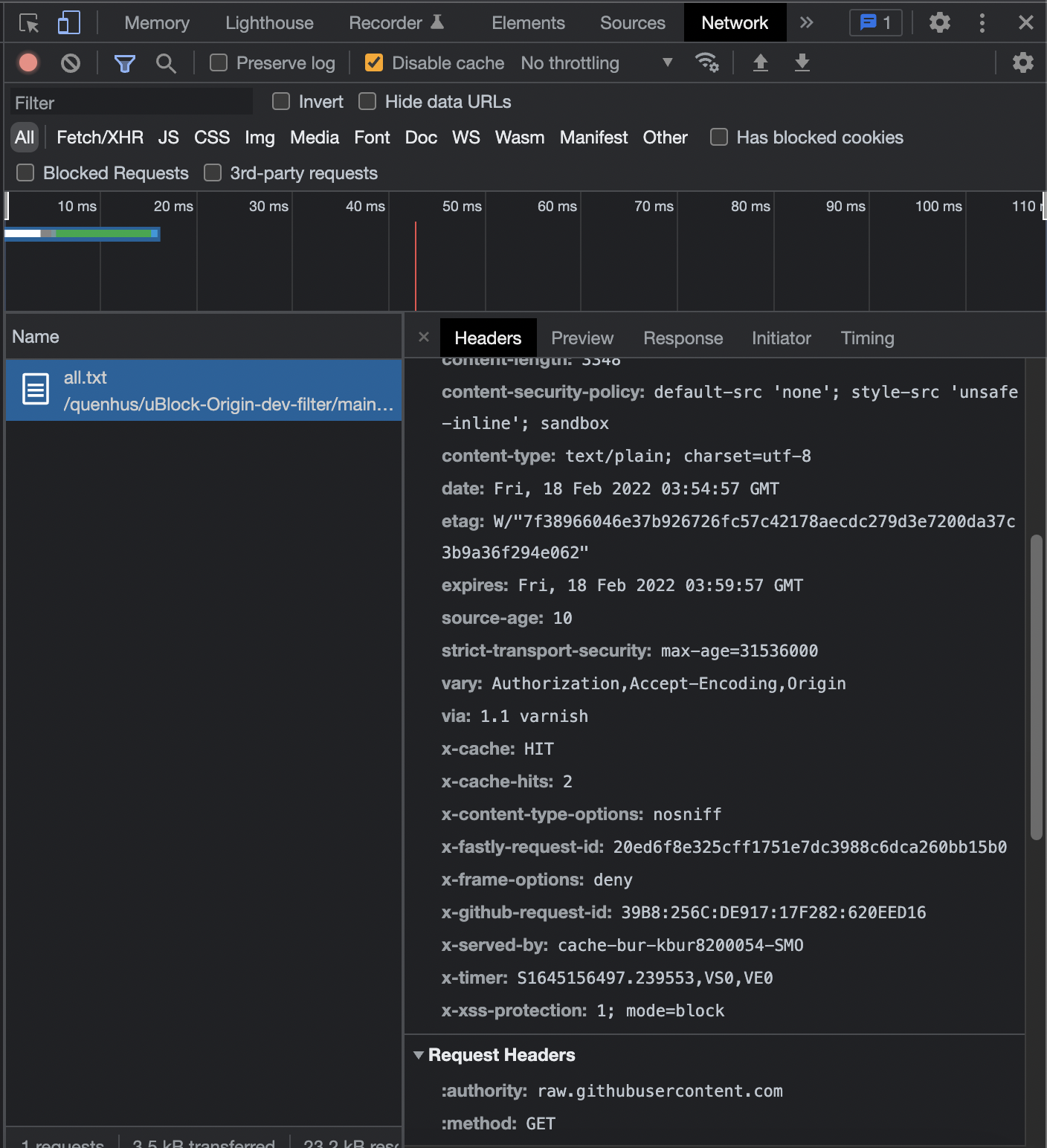Check Has blocked cookies
The width and height of the screenshot is (1047, 1148).
point(719,137)
